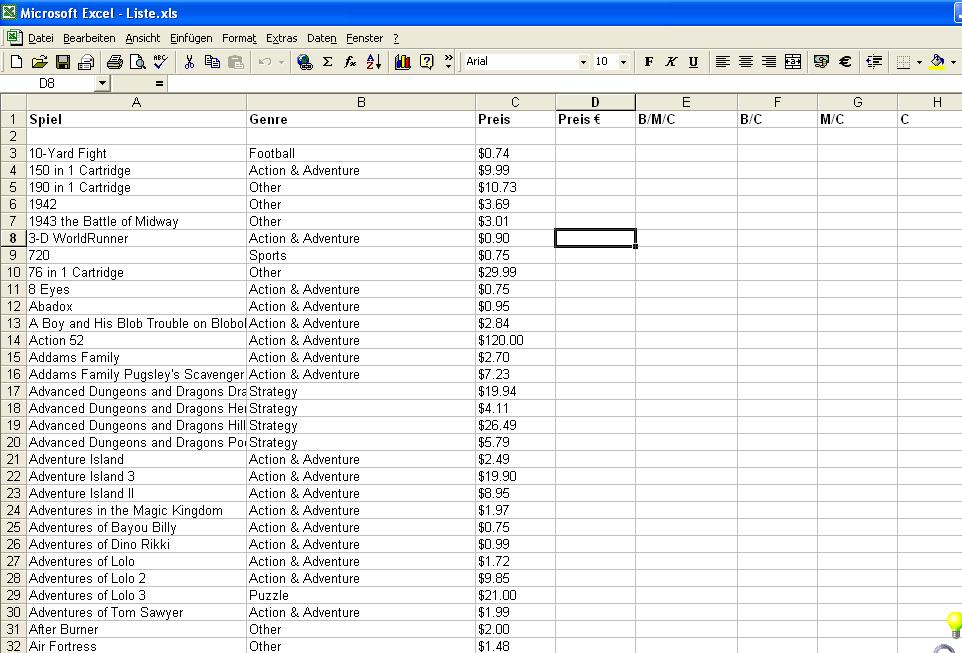Image resolution: width=962 pixels, height=653 pixels.
Task: Open the Einfügen menu
Action: (191, 38)
